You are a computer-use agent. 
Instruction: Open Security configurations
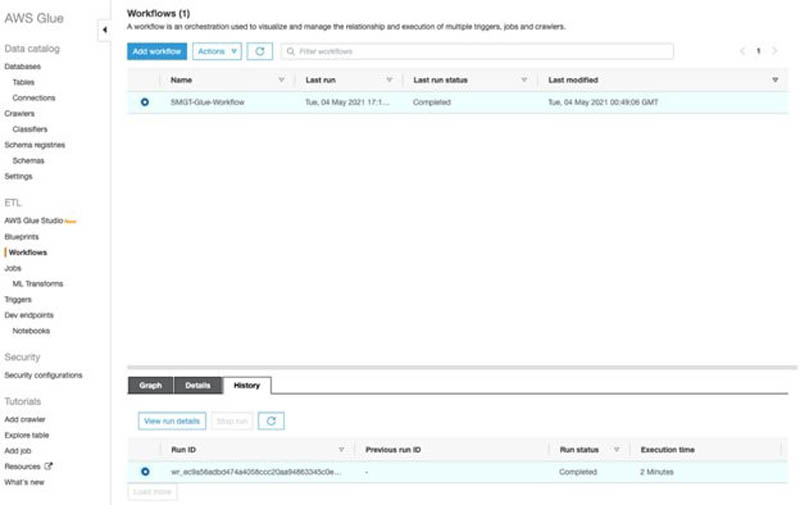coord(43,375)
